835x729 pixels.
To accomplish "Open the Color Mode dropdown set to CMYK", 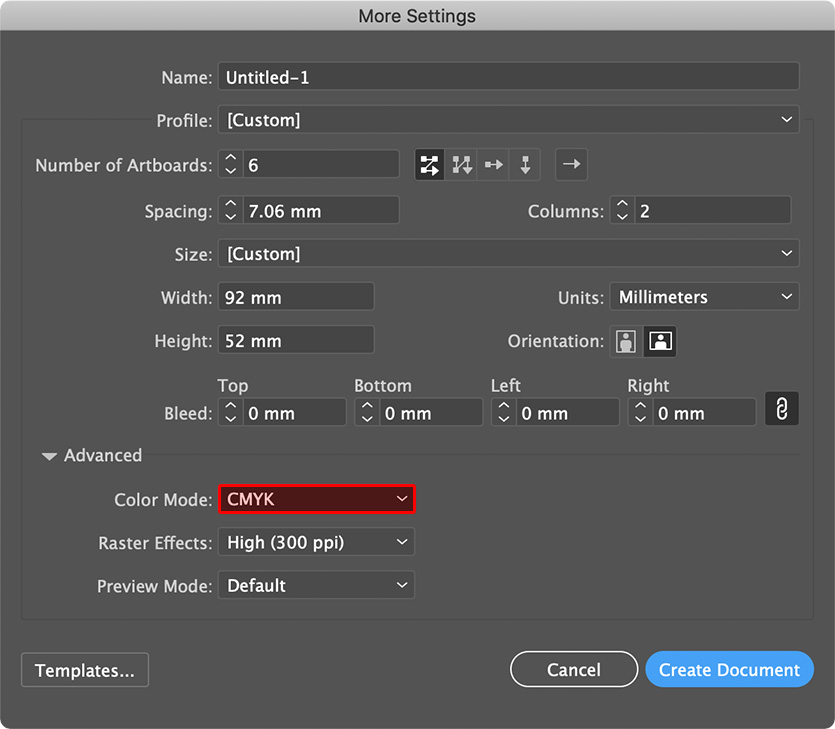I will pyautogui.click(x=316, y=499).
